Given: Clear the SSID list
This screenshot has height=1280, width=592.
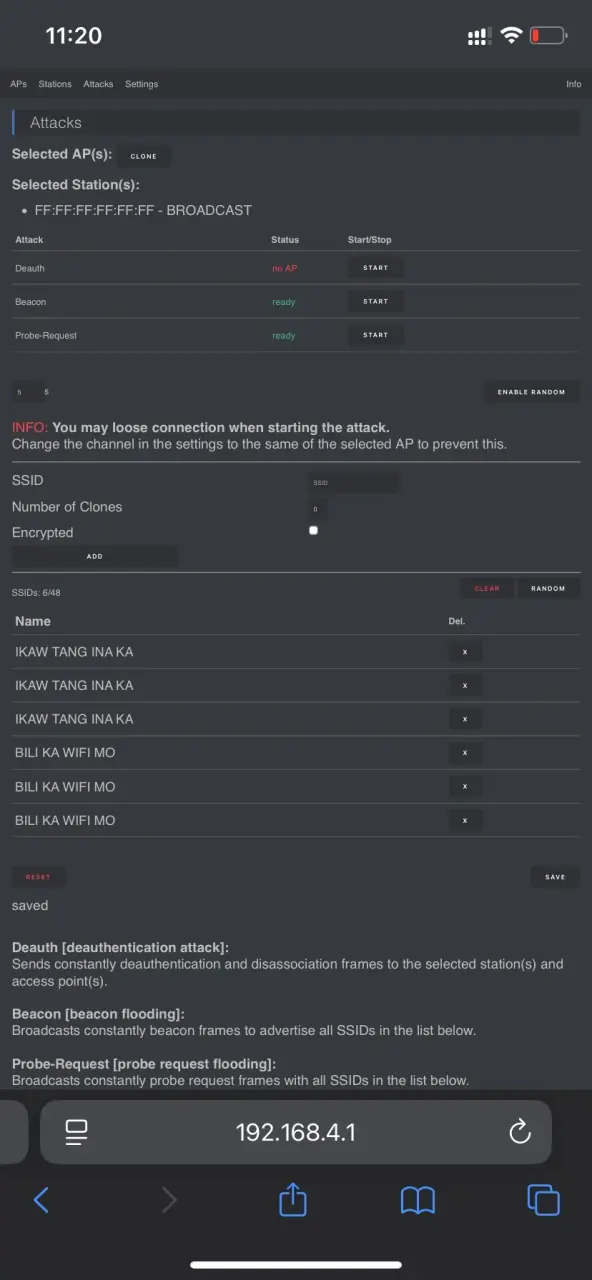Looking at the screenshot, I should click(x=487, y=588).
